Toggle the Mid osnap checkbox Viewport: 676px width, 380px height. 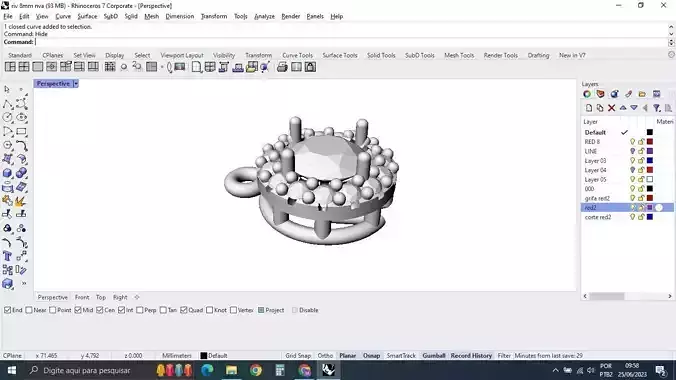pos(78,310)
